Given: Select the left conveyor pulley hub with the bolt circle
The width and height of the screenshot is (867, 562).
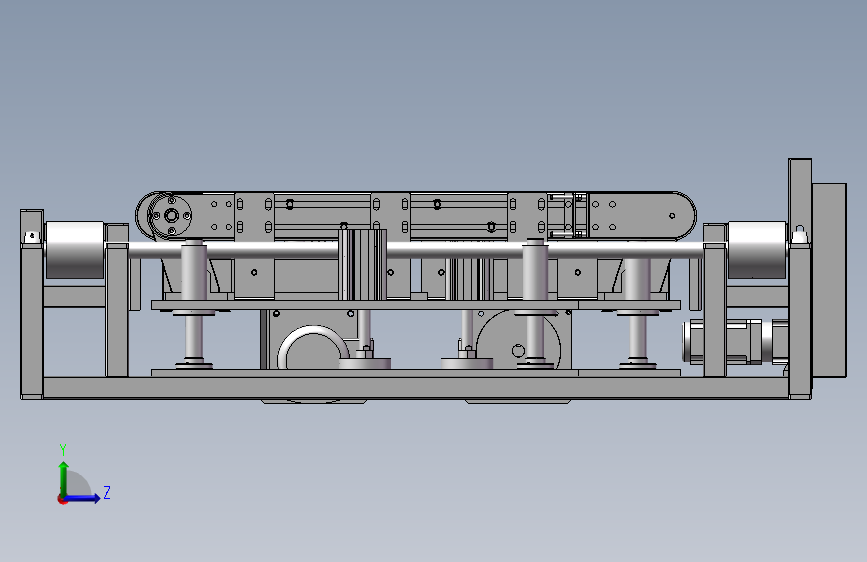Looking at the screenshot, I should pyautogui.click(x=171, y=216).
